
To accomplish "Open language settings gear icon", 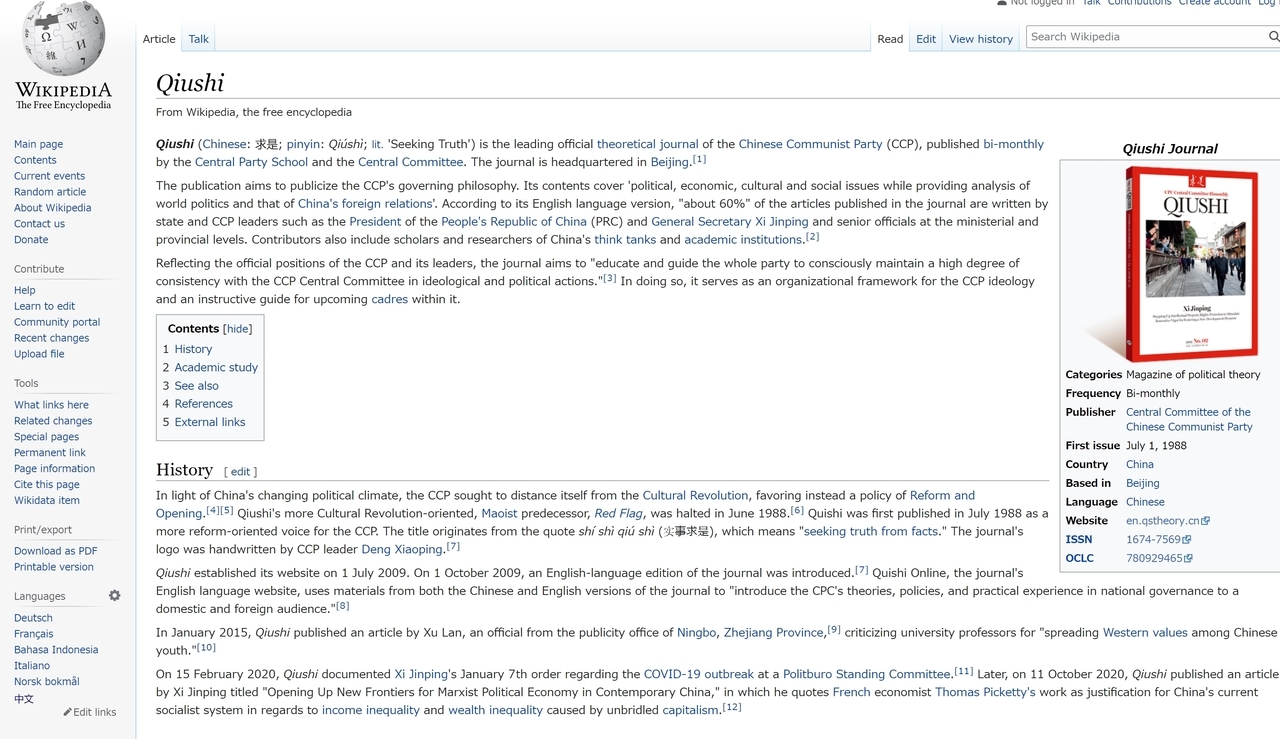I will 115,596.
